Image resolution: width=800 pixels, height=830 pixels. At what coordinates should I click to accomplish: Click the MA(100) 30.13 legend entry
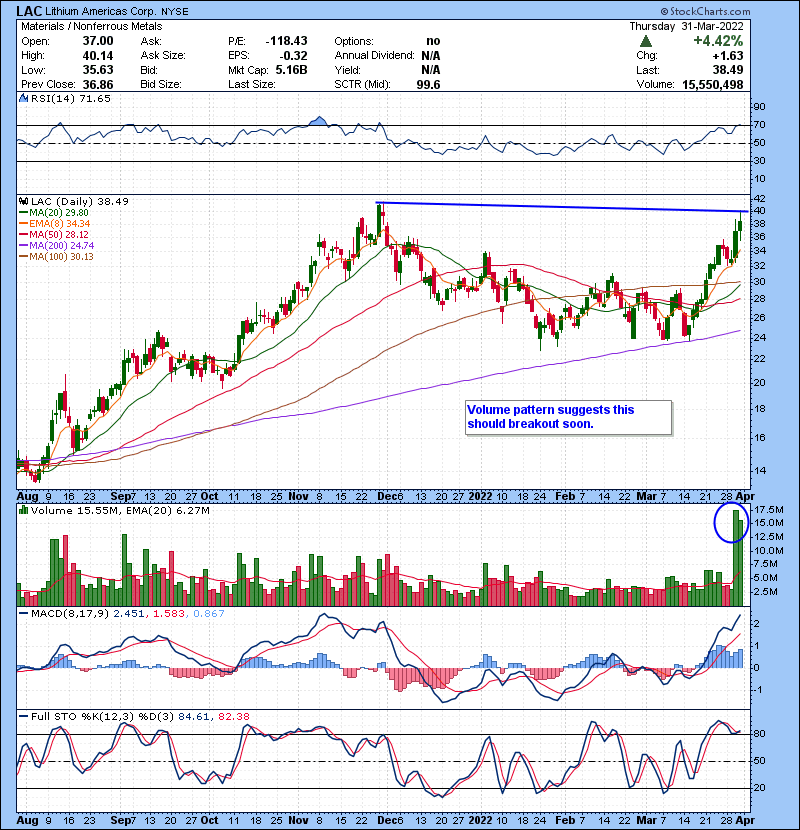57,257
